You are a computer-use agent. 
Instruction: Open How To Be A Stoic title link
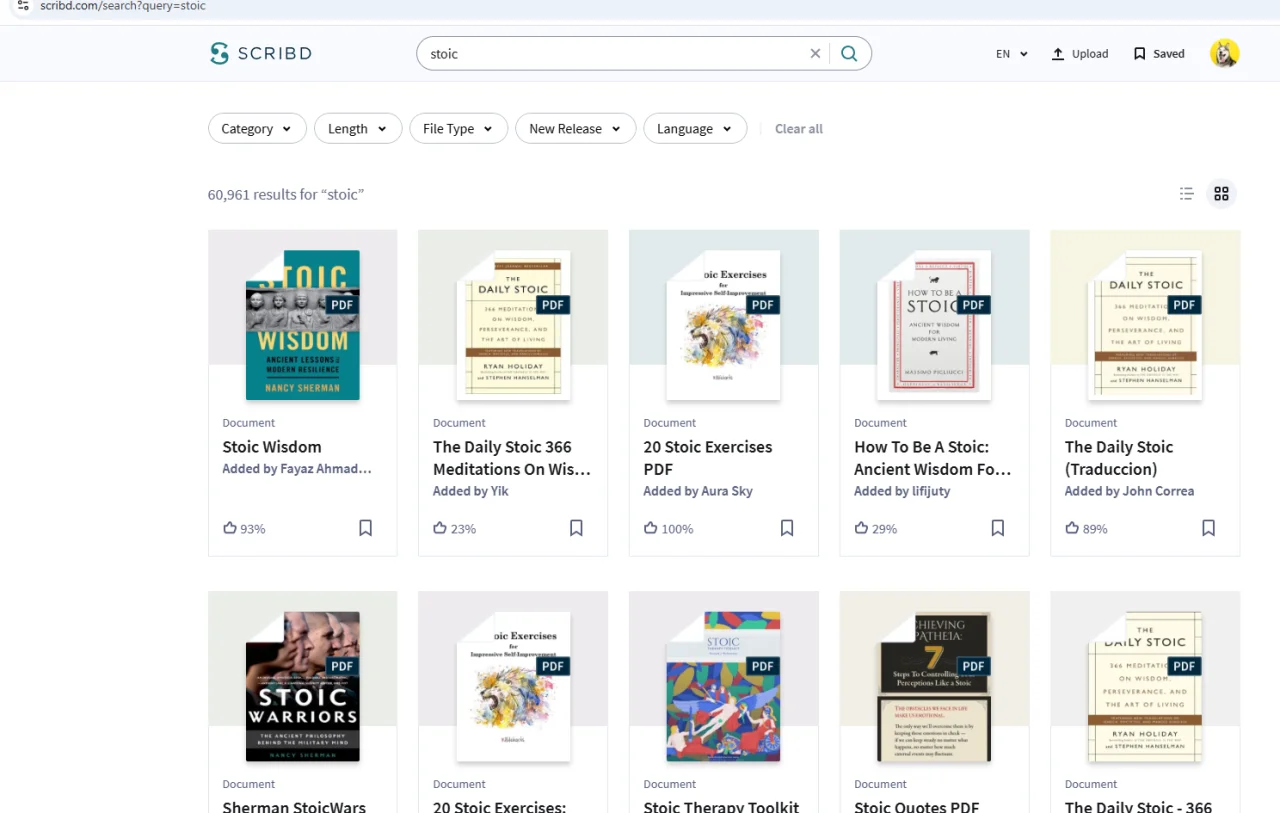point(933,458)
